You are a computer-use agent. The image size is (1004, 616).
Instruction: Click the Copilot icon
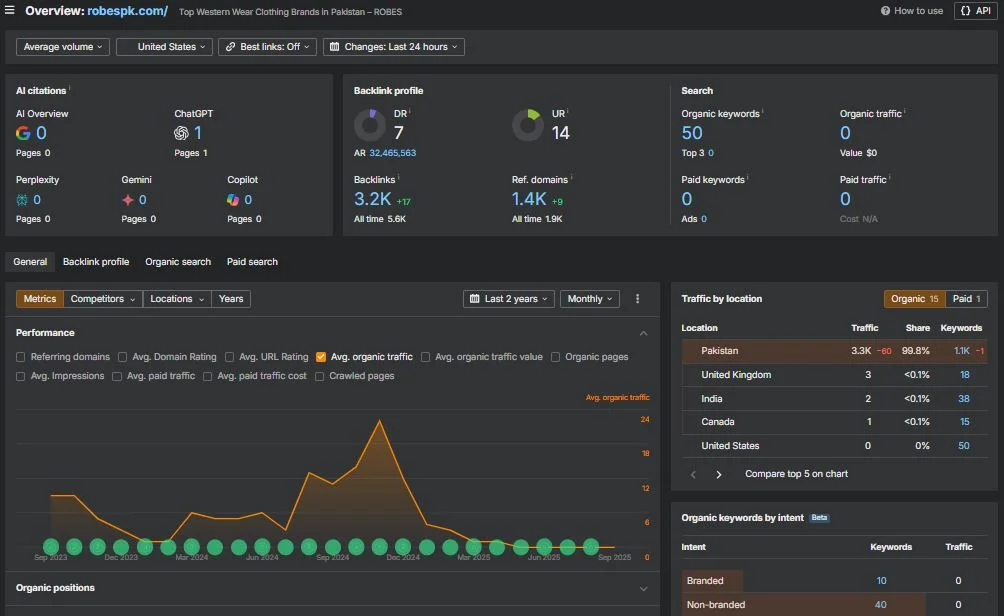point(233,200)
